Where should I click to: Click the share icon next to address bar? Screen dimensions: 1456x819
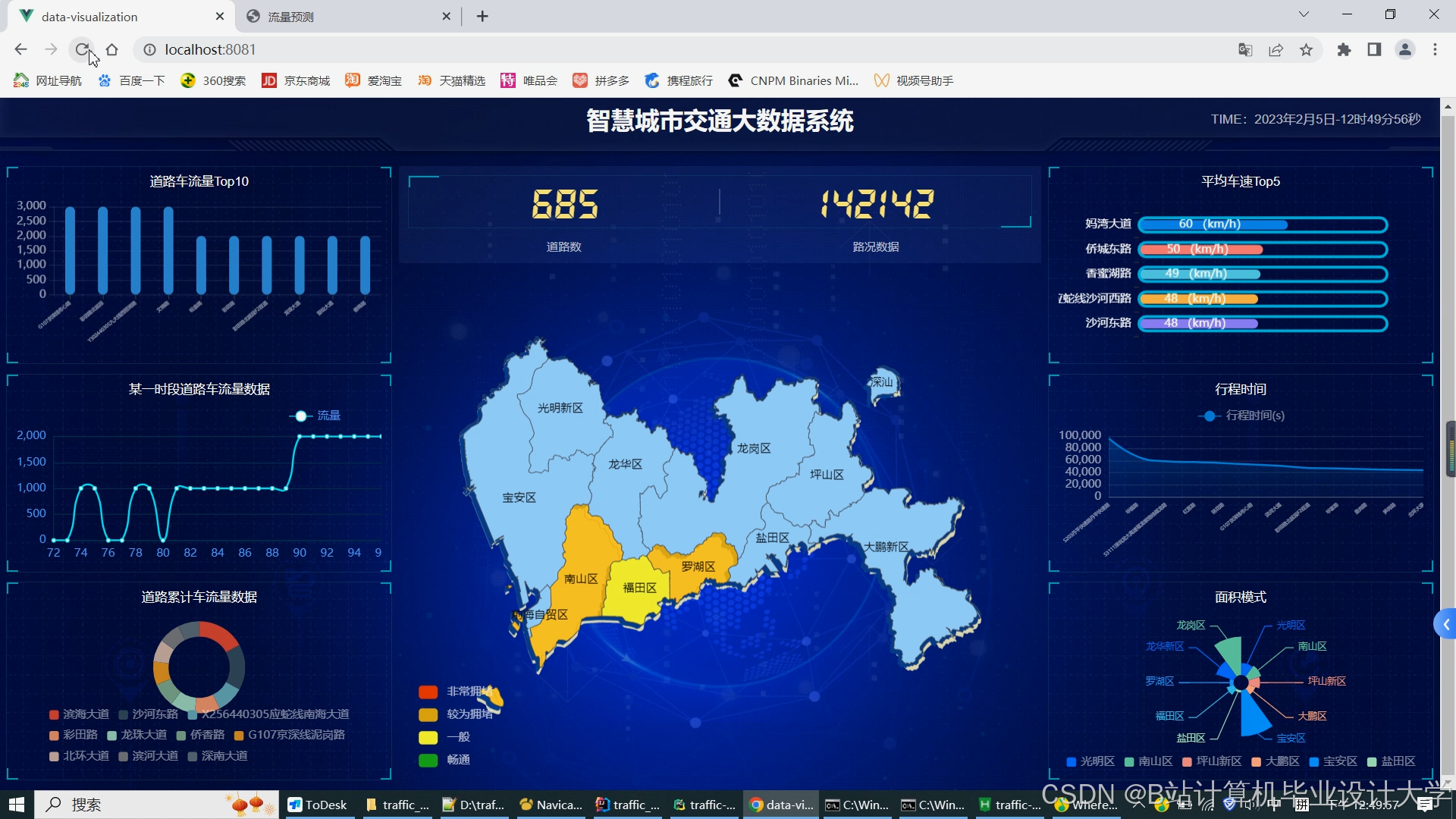[x=1276, y=49]
